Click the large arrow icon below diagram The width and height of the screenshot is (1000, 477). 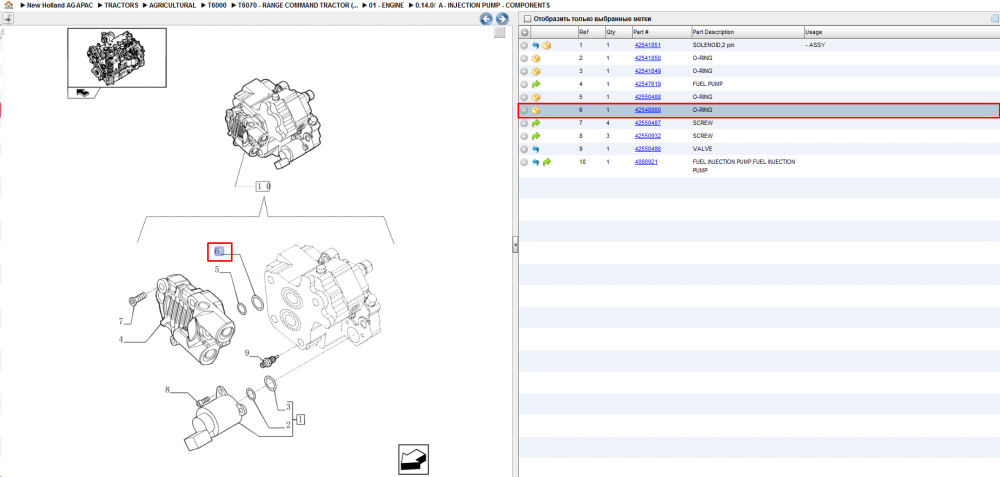click(413, 459)
